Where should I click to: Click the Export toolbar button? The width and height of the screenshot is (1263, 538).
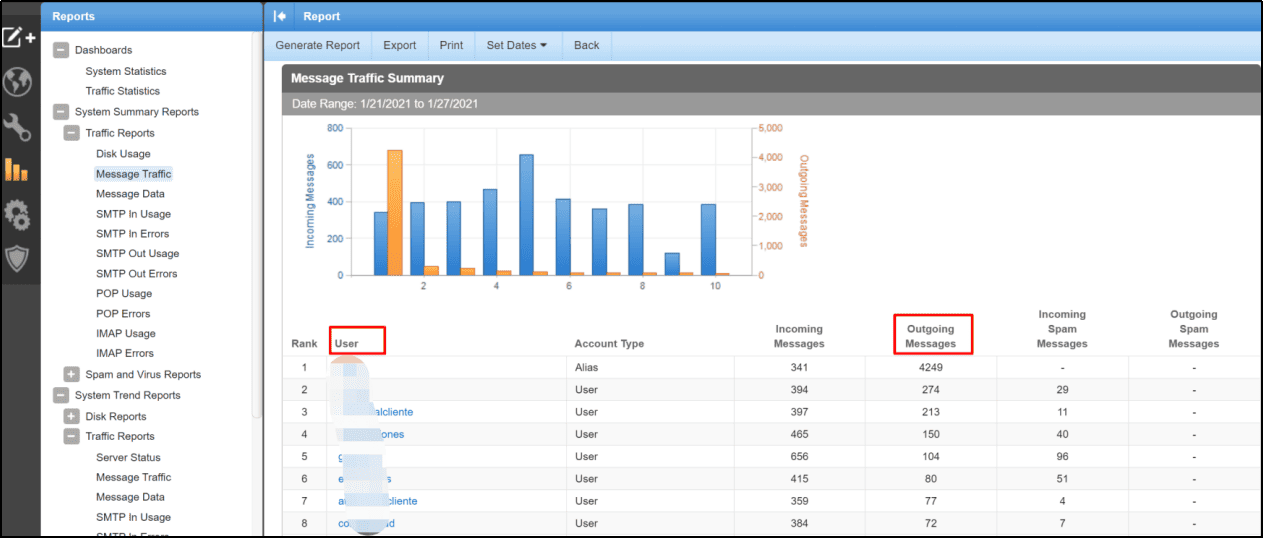(400, 45)
